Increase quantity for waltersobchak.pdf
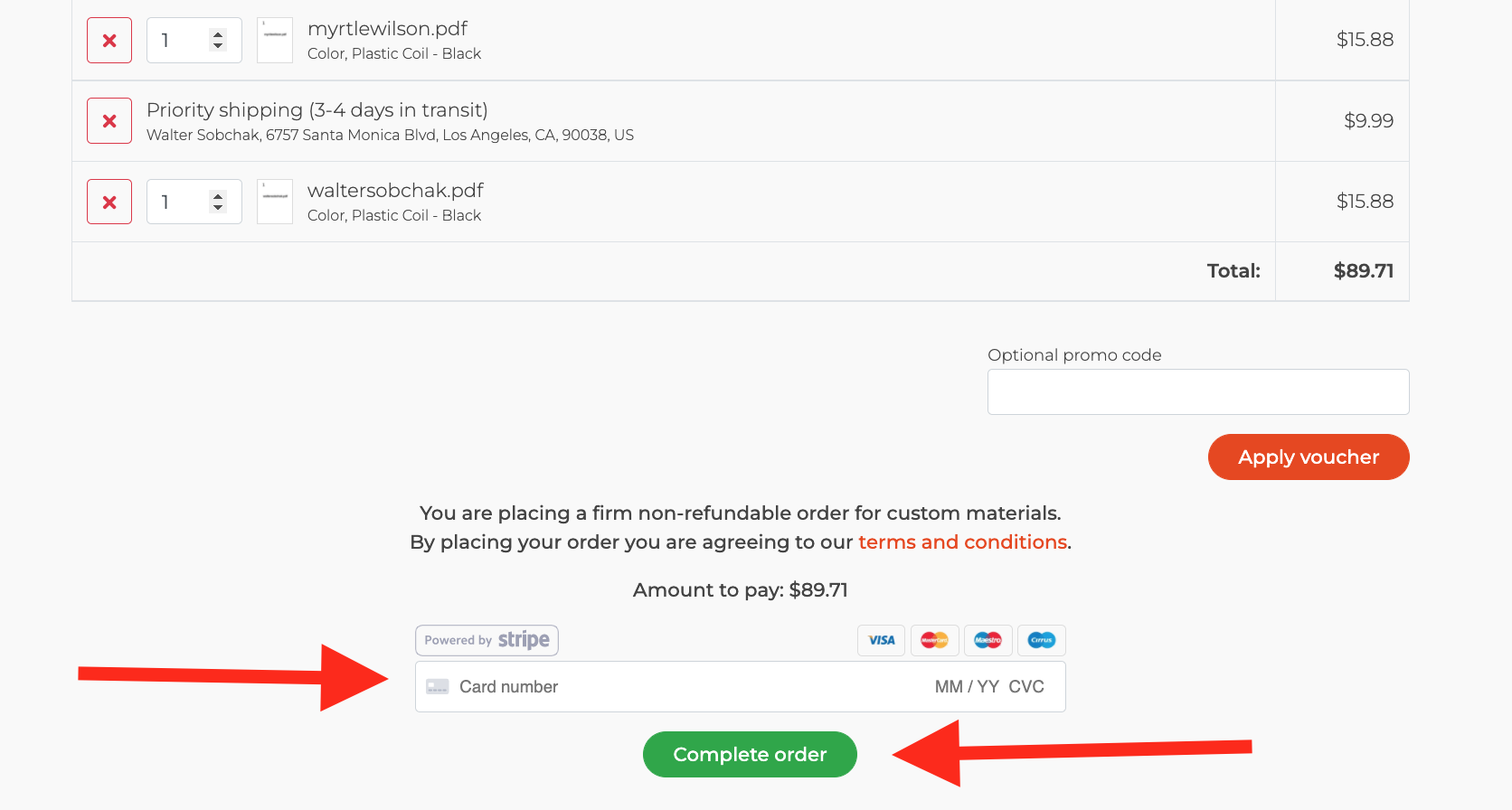The image size is (1512, 810). (218, 196)
